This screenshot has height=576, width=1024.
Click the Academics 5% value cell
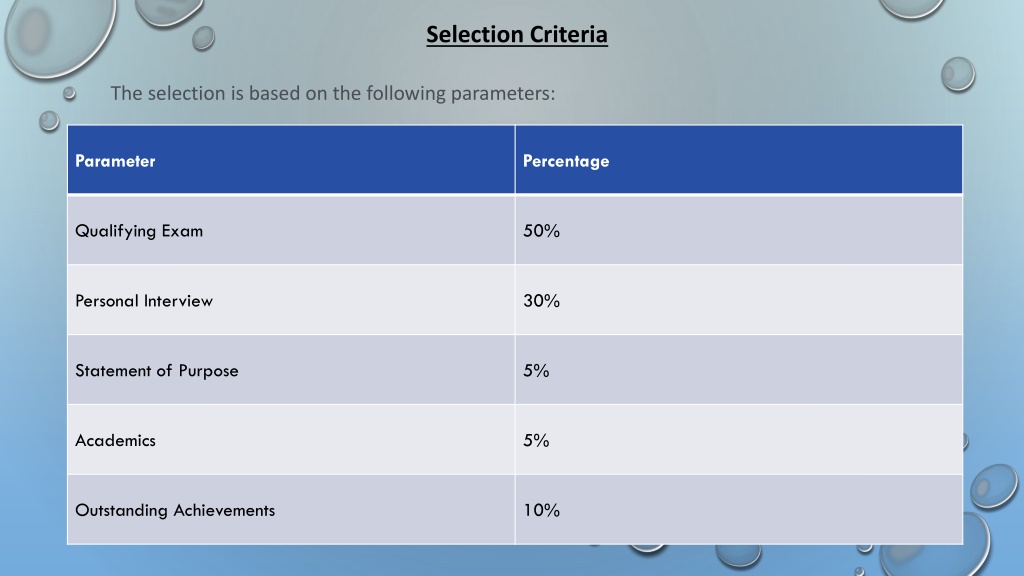pyautogui.click(x=739, y=440)
